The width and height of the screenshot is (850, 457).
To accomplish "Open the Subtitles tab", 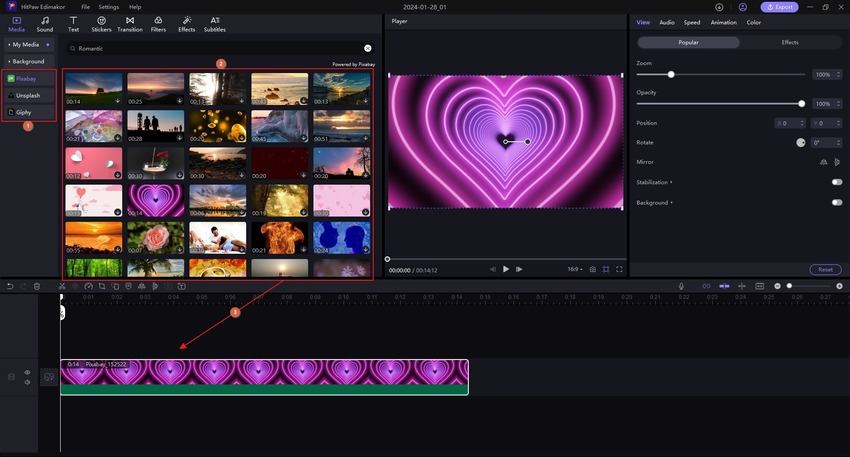I will point(215,24).
